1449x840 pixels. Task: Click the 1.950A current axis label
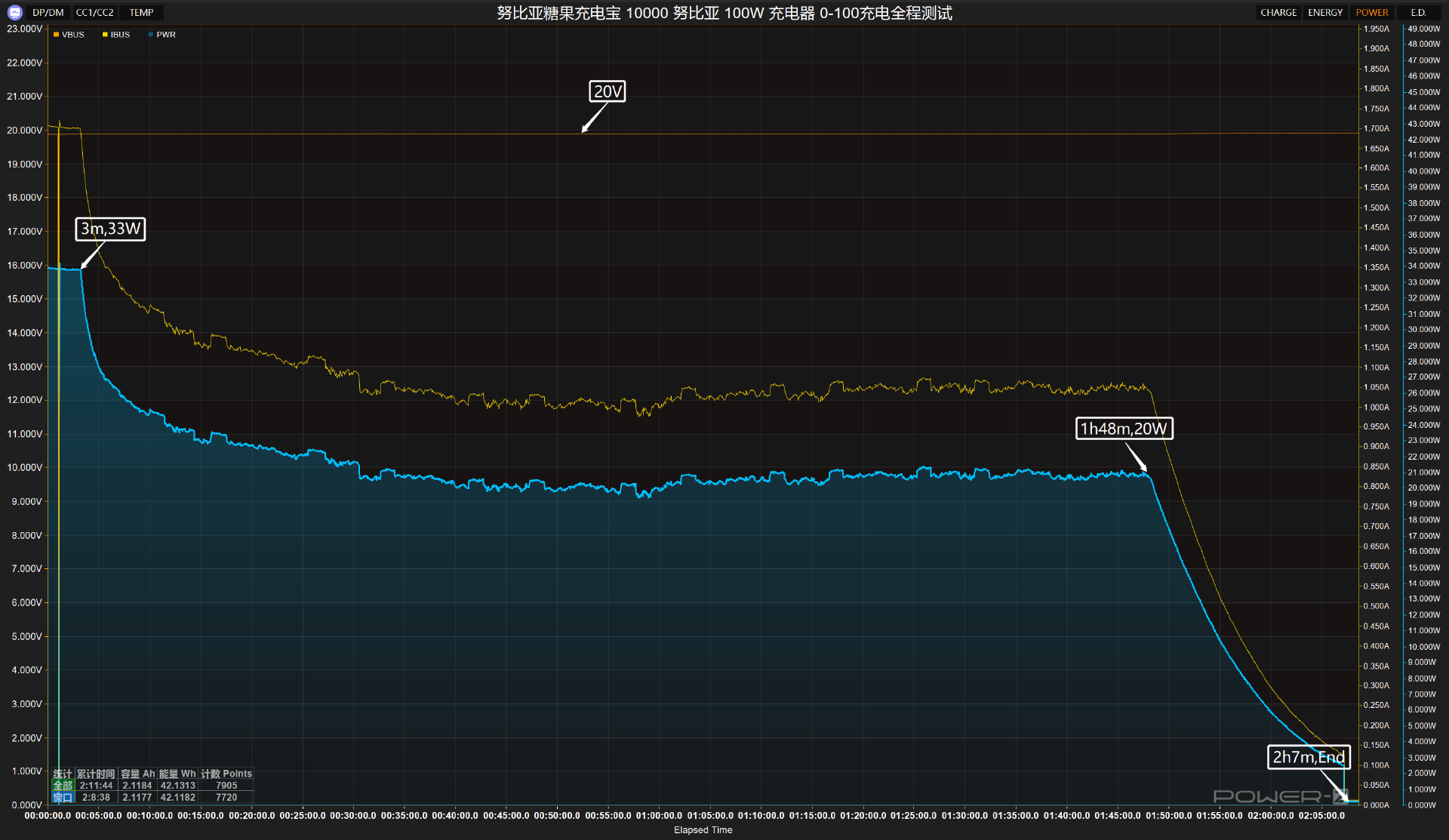(x=1377, y=29)
